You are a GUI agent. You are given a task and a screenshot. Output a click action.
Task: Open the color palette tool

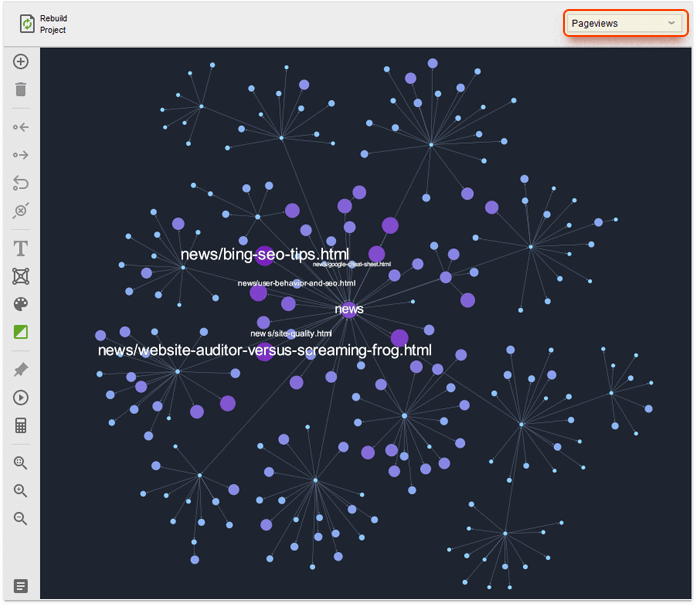coord(20,304)
